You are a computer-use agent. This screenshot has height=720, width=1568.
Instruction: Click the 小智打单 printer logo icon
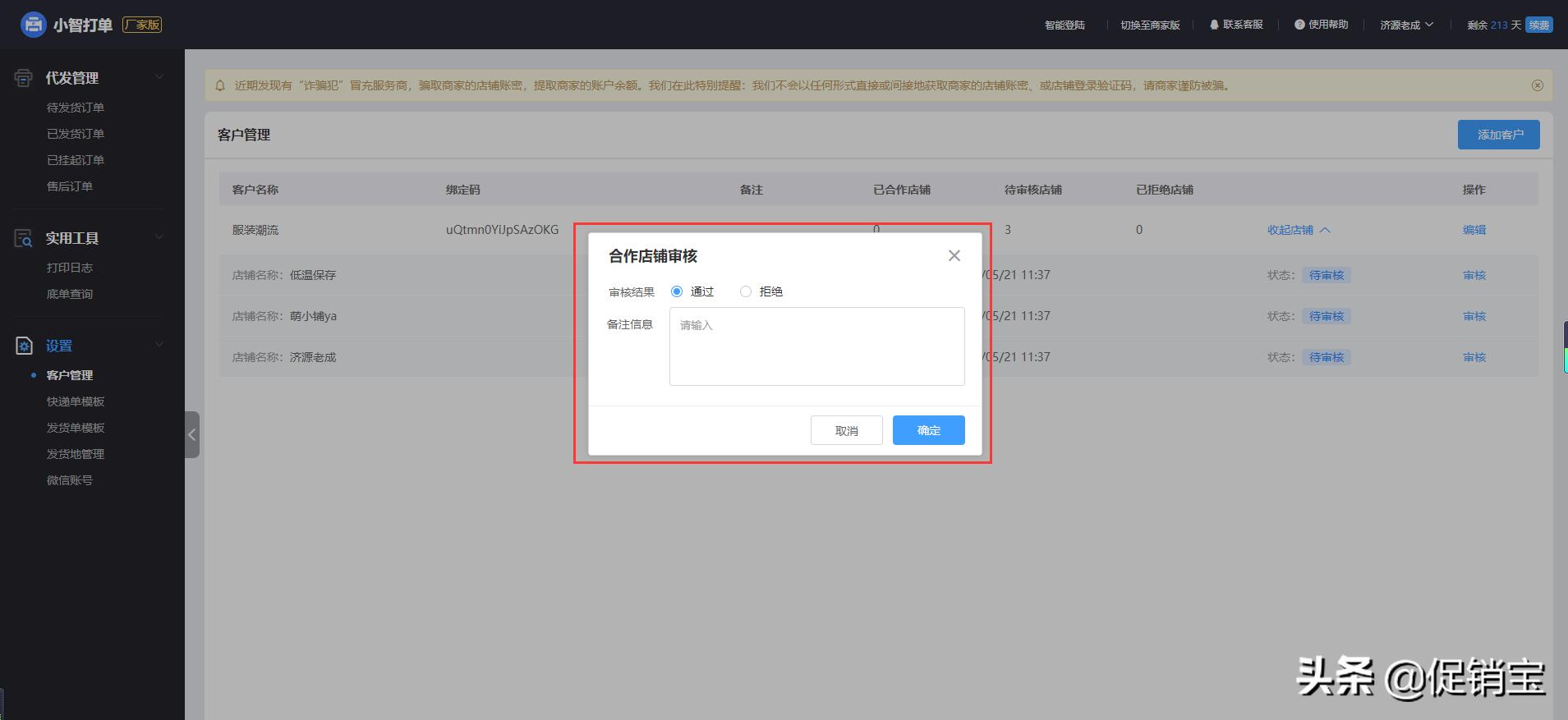tap(33, 25)
